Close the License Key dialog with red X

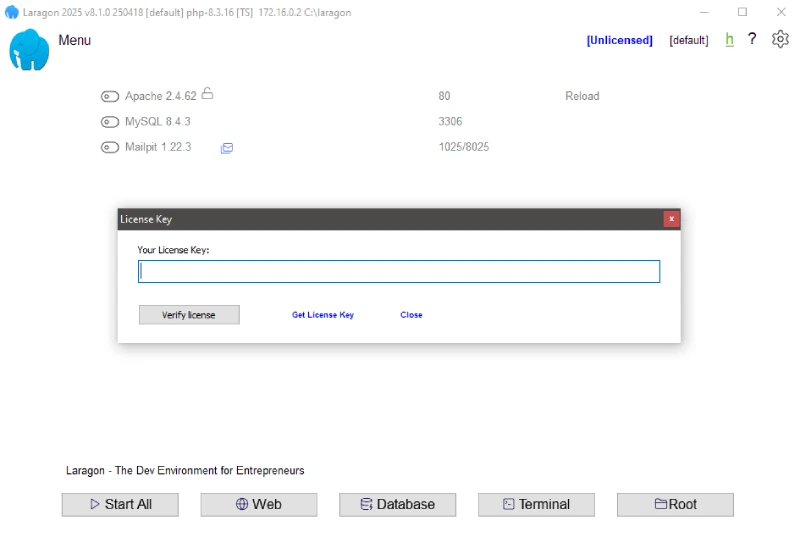[x=671, y=219]
